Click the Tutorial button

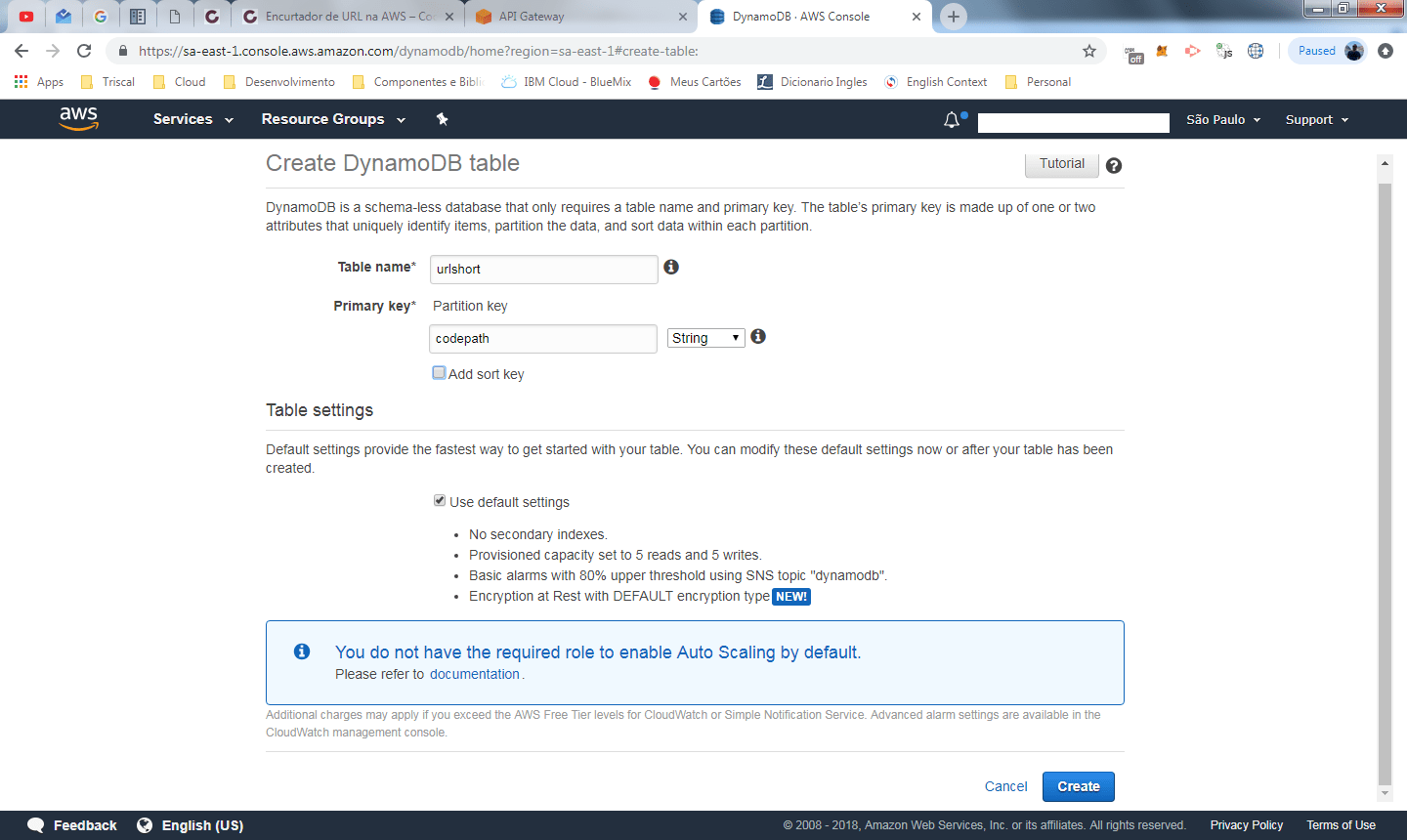tap(1062, 164)
